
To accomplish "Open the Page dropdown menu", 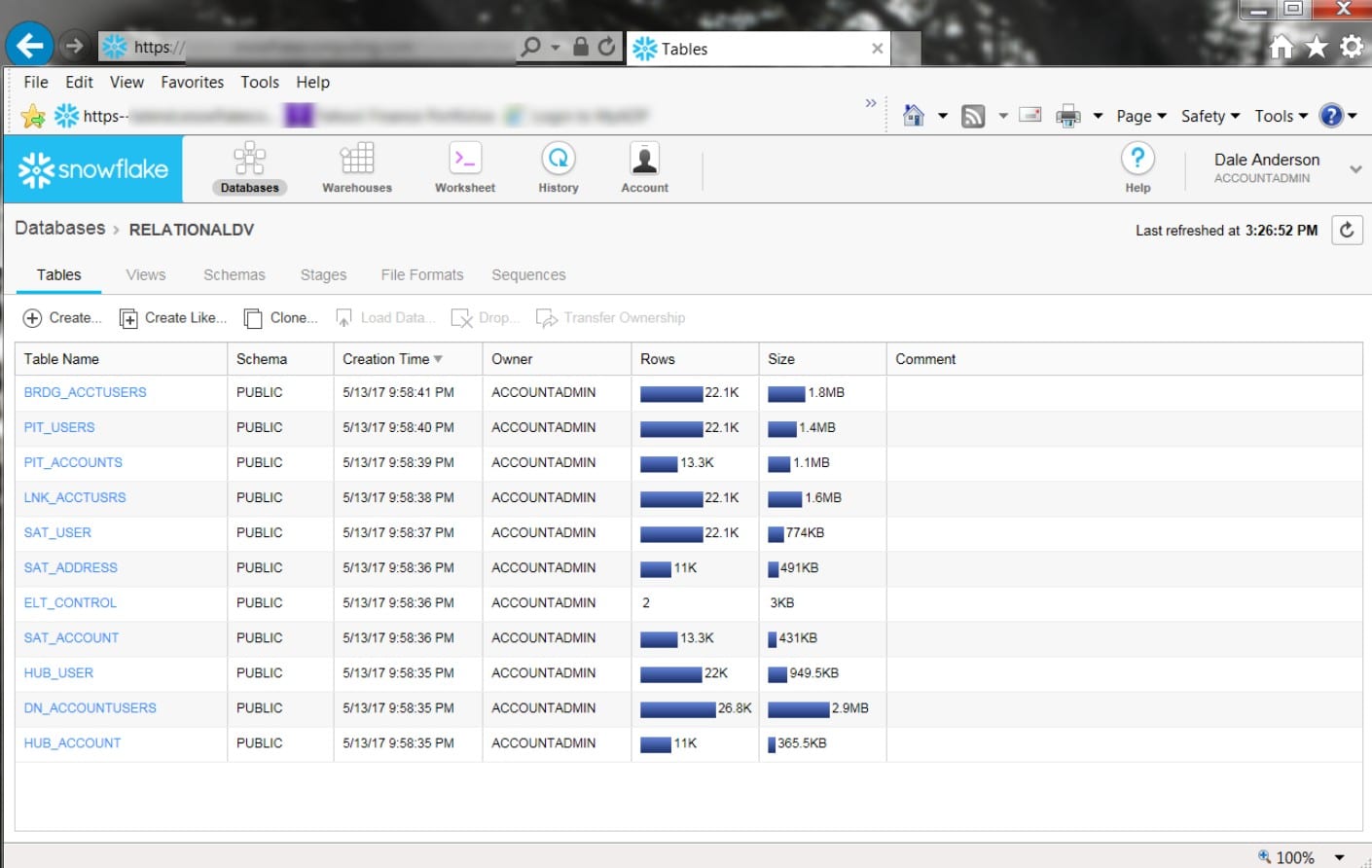I will tap(1141, 116).
